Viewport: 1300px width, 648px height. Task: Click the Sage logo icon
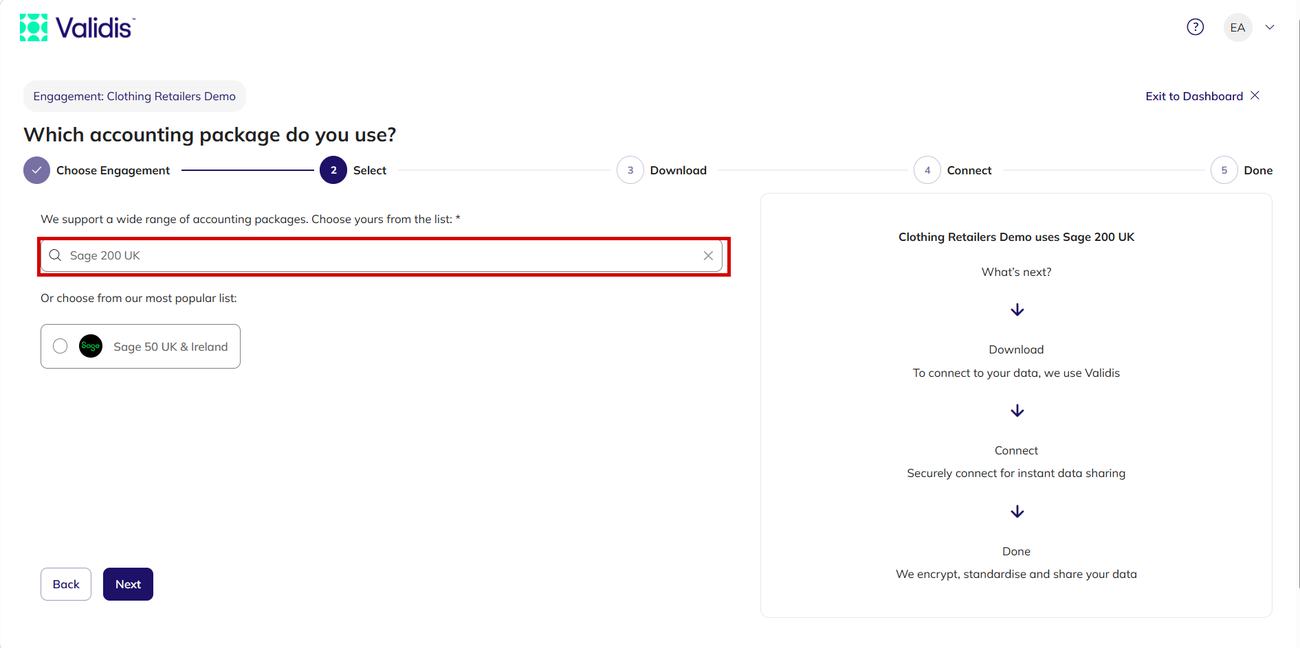point(91,346)
